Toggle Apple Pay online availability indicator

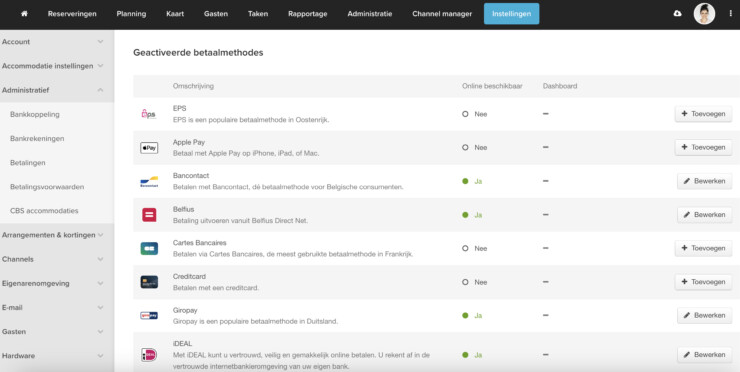[x=465, y=148]
